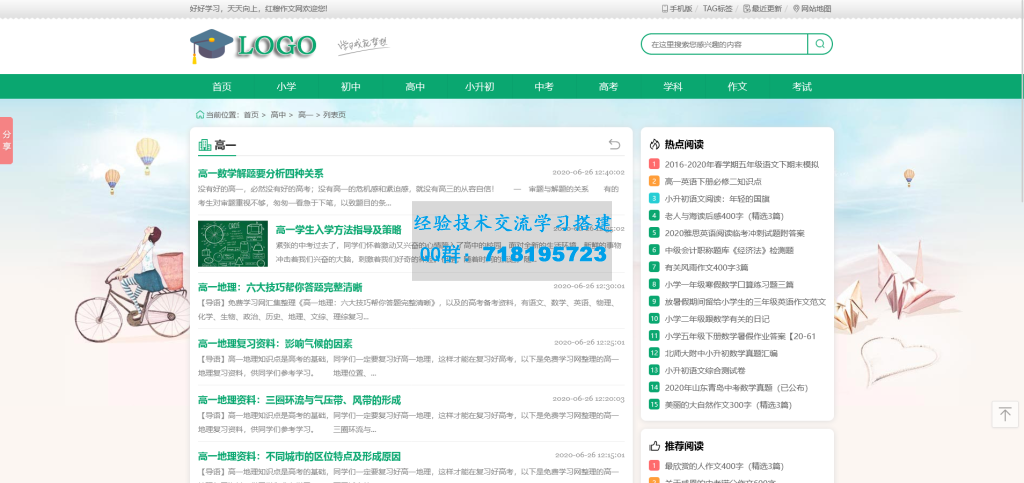This screenshot has width=1024, height=483.
Task: Click the graduation cap LOGO image
Action: click(253, 45)
